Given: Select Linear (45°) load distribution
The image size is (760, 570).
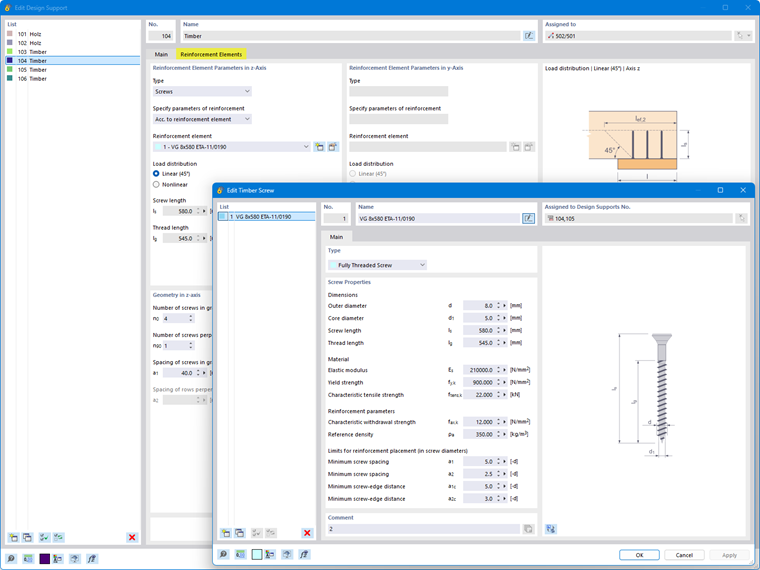Looking at the screenshot, I should click(171, 174).
